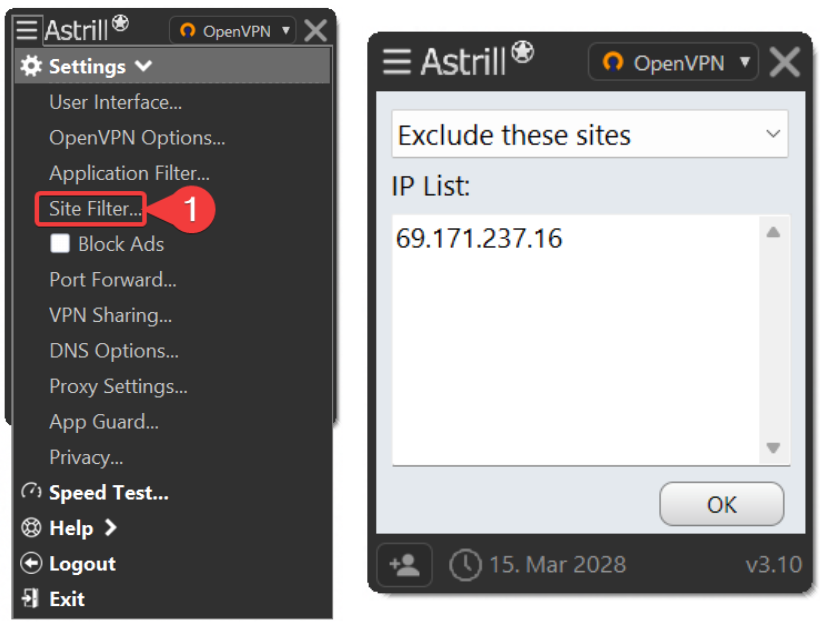Open OpenVPN Options menu entry
This screenshot has width=821, height=628.
[x=137, y=138]
